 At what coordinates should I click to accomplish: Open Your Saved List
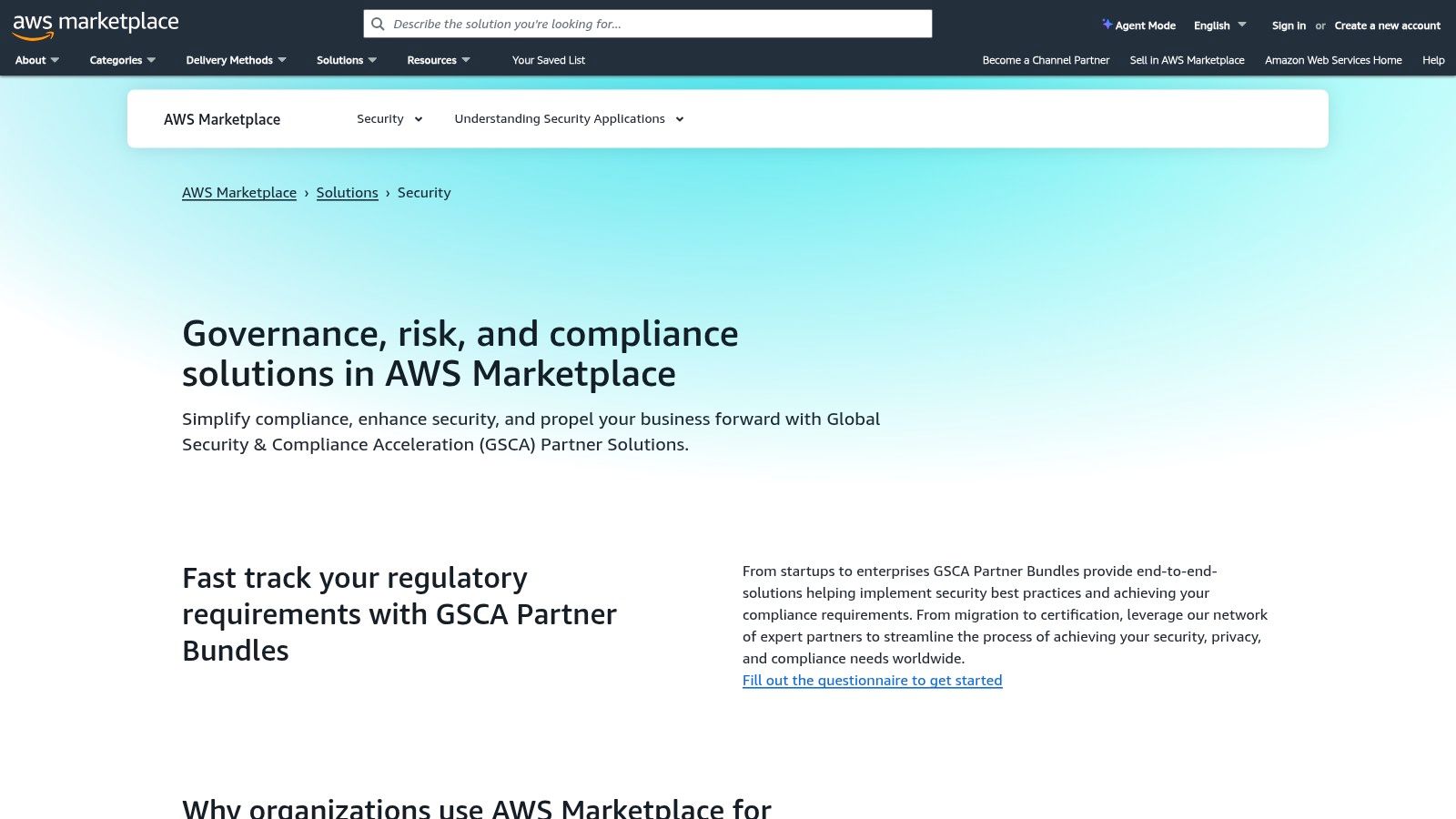coord(548,60)
